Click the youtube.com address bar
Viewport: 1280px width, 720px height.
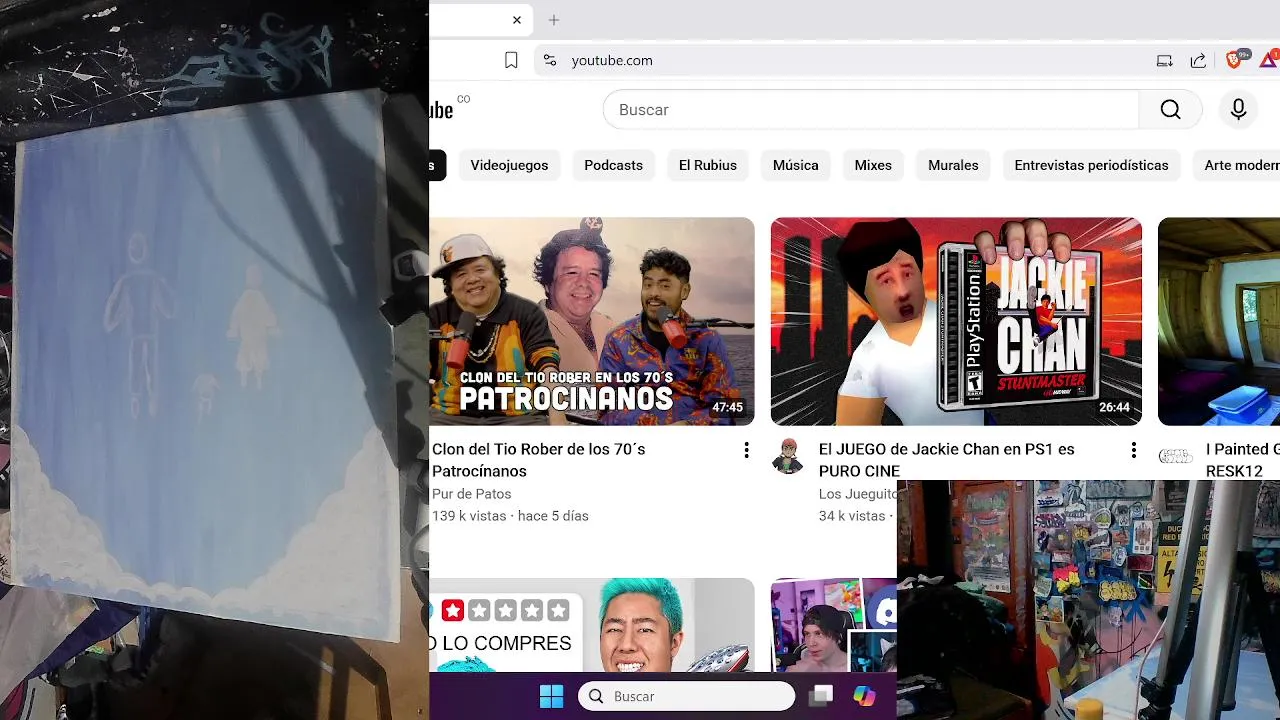pos(840,61)
